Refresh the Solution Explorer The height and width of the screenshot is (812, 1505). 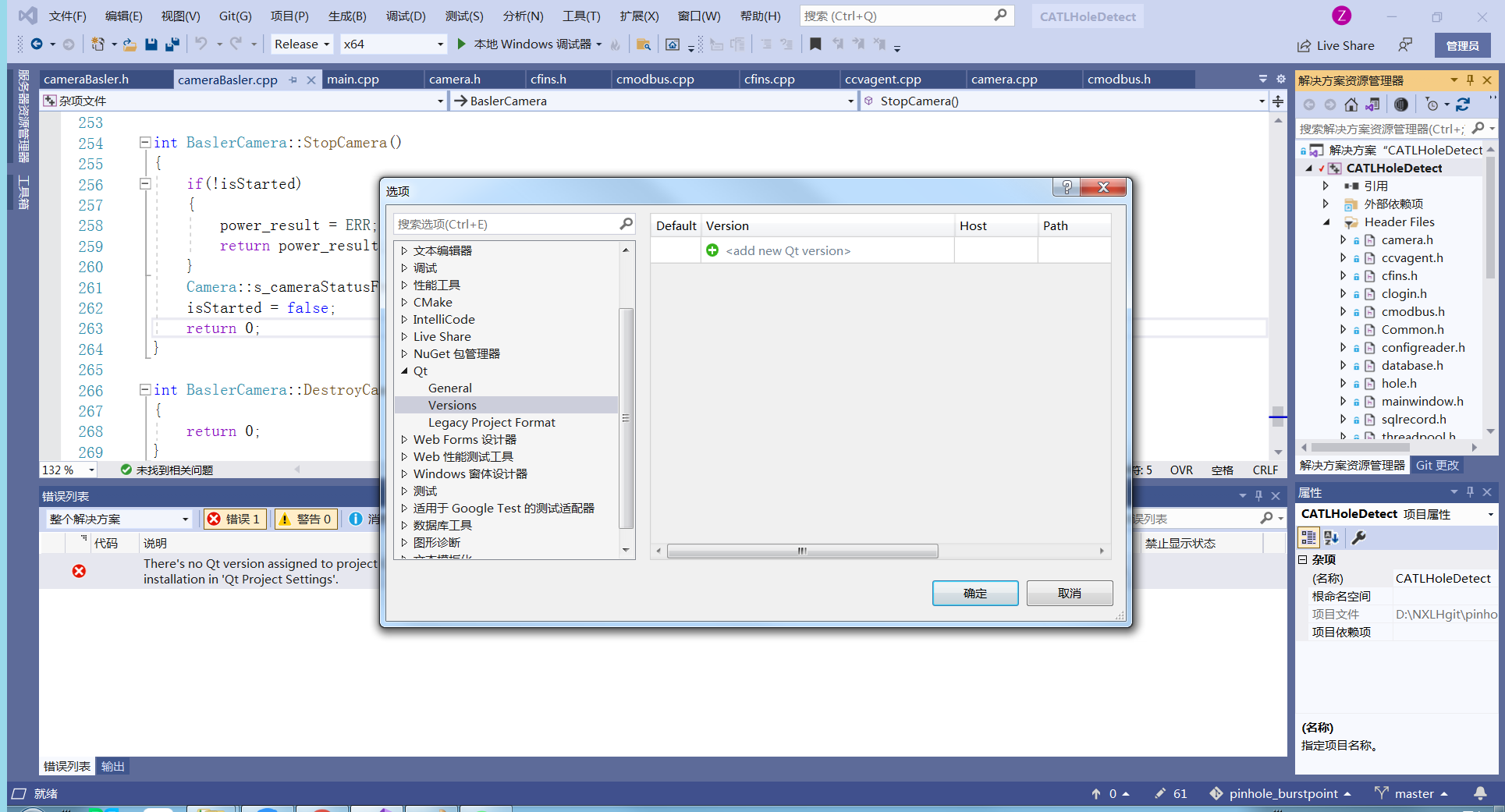(1463, 104)
